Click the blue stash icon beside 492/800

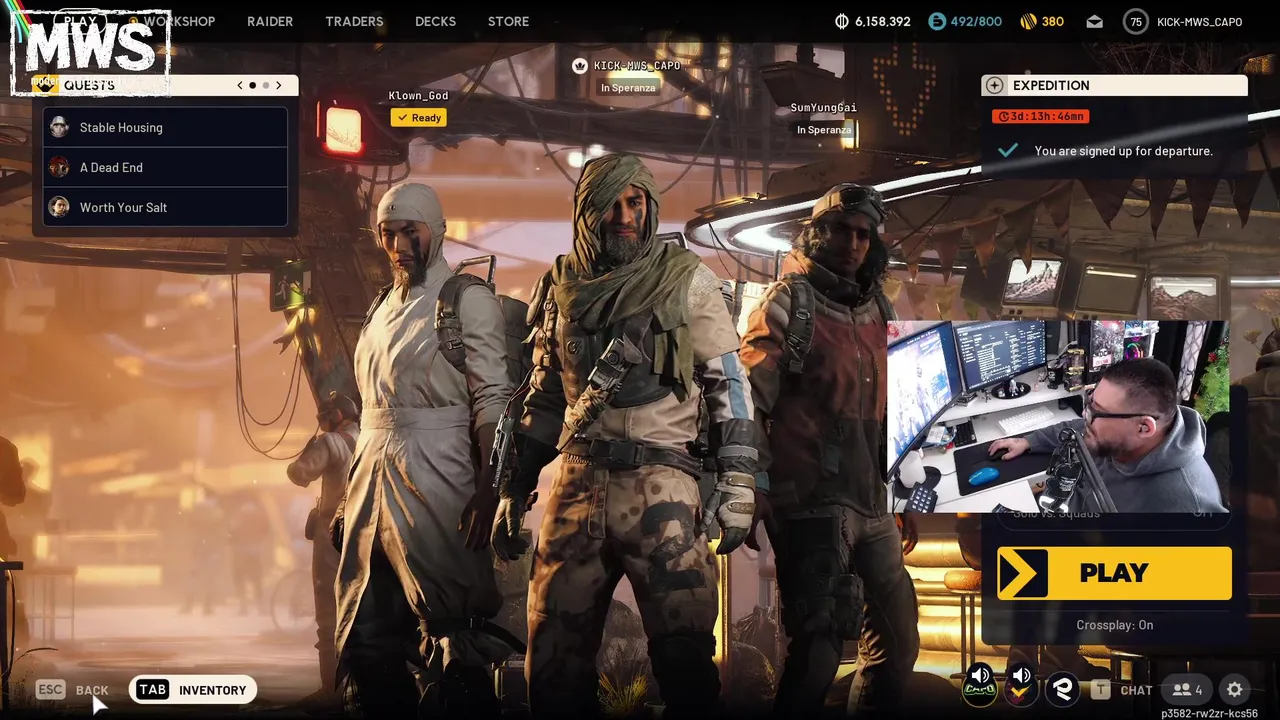tap(936, 21)
